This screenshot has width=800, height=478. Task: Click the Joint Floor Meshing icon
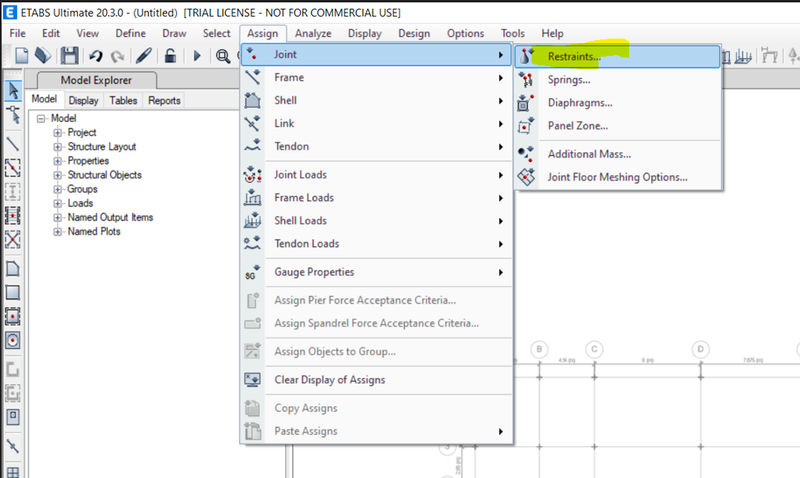tap(526, 177)
